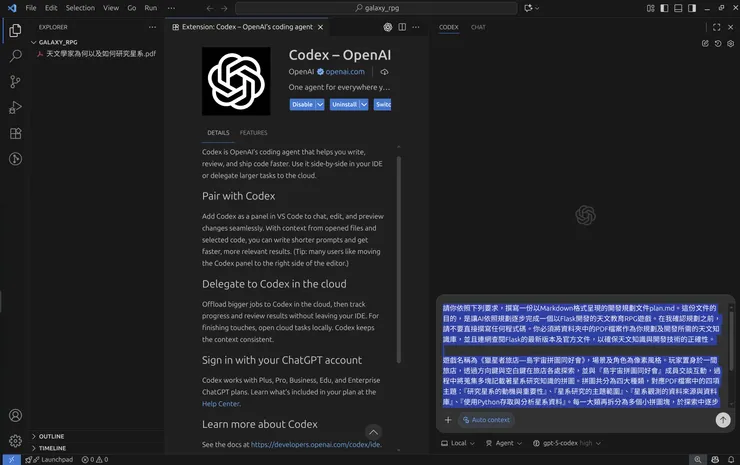This screenshot has height=465, width=740.
Task: Open the Manage gear in activity bar
Action: (x=15, y=441)
